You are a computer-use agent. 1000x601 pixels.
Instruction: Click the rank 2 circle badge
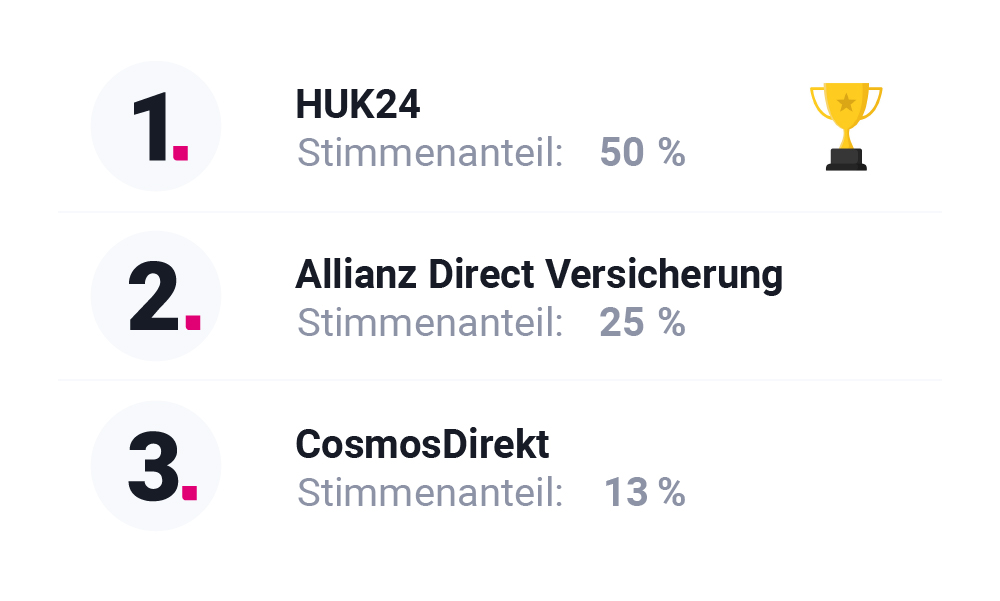pyautogui.click(x=156, y=296)
